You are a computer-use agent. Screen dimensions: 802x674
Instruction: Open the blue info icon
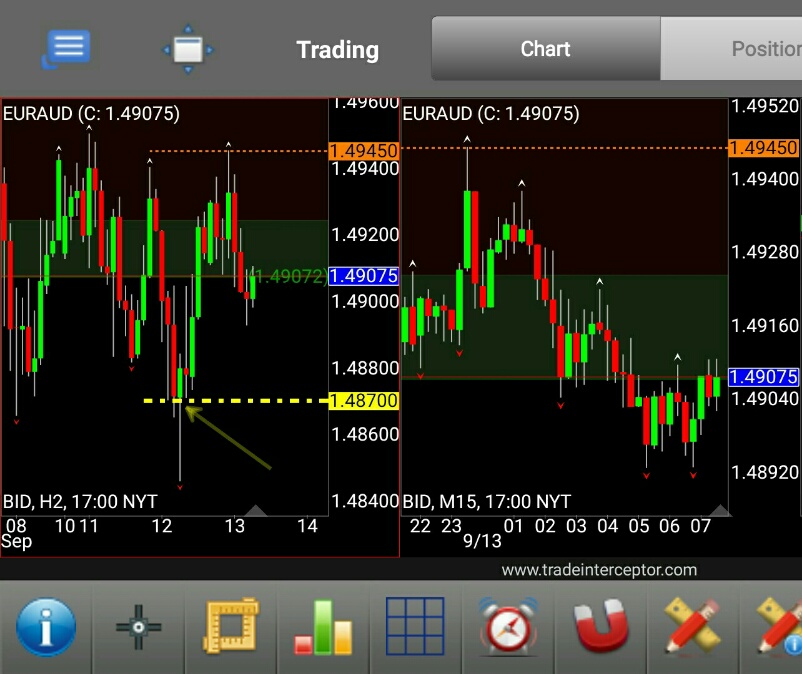[x=46, y=626]
